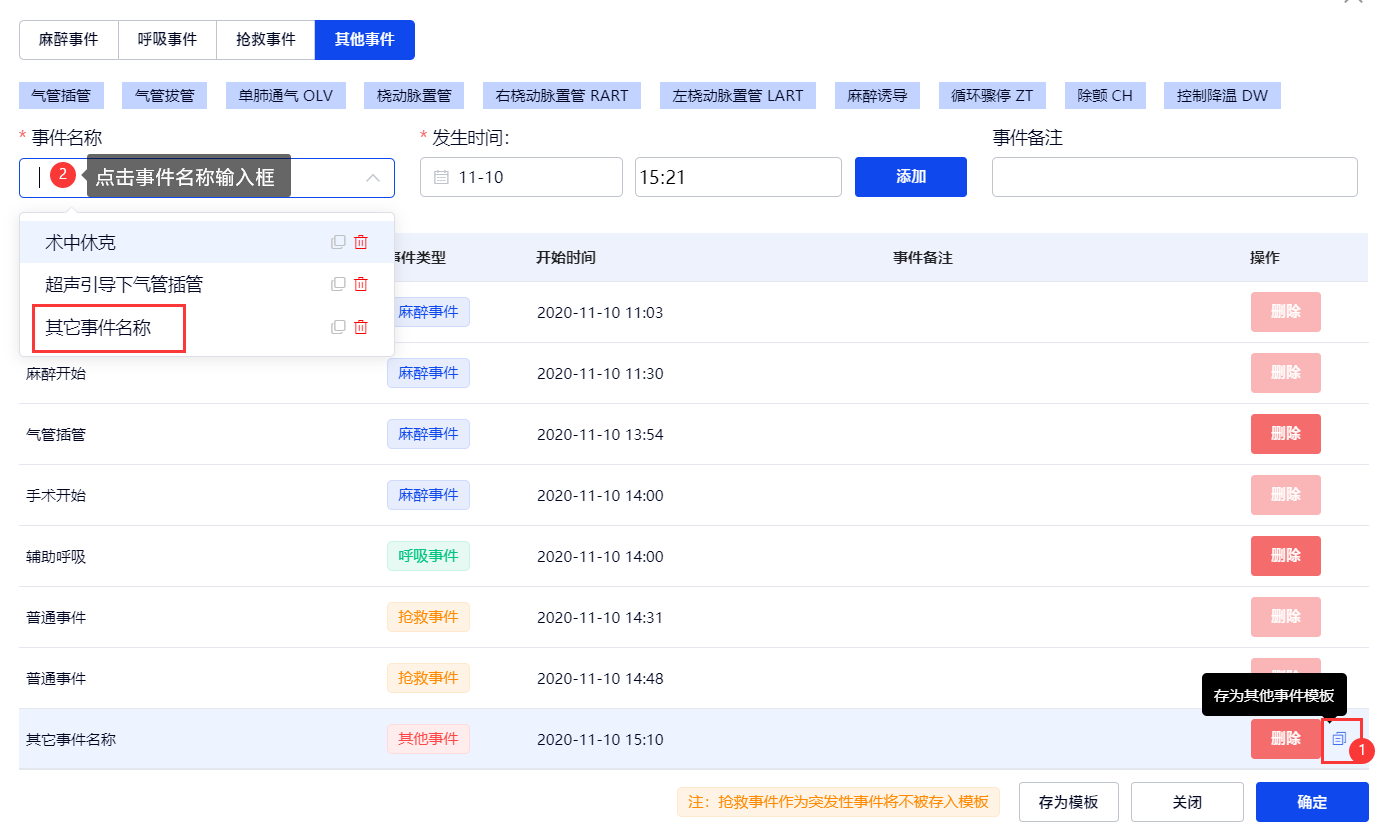Click the start time 2020-11-10 15:10
The width and height of the screenshot is (1385, 837).
(x=600, y=739)
